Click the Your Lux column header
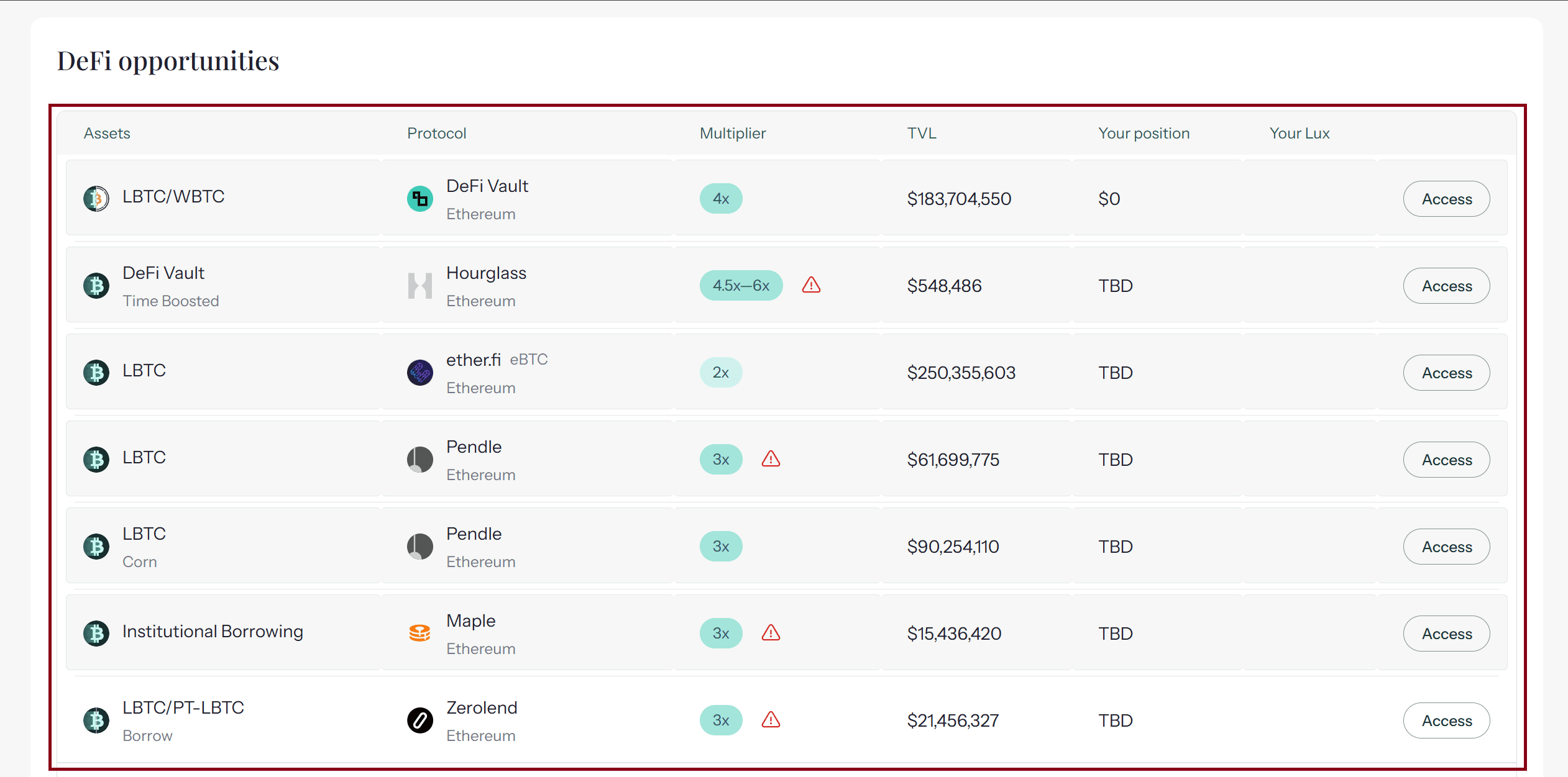Screen dimensions: 1568x777 1300,134
